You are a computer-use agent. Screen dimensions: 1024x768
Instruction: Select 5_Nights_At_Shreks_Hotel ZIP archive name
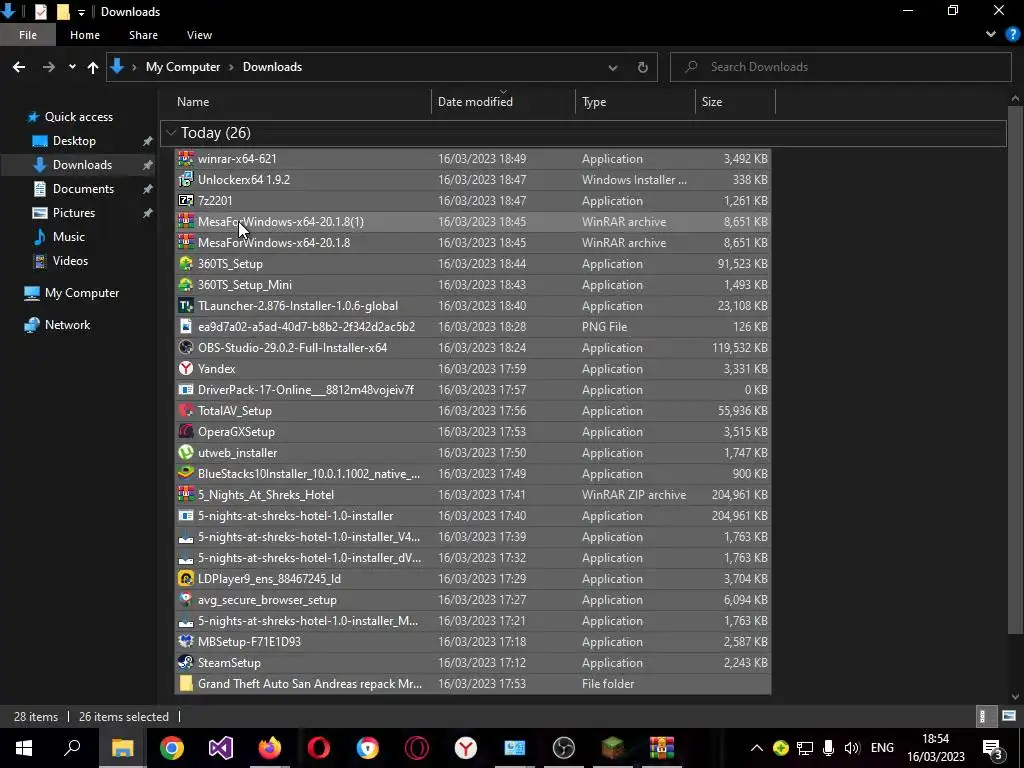[266, 494]
